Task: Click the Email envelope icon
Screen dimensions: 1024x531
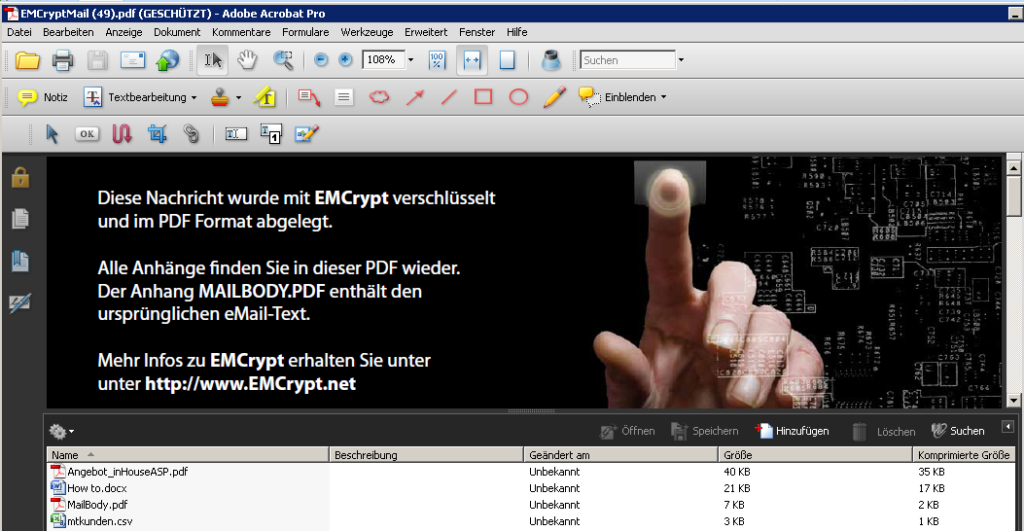Action: point(133,60)
